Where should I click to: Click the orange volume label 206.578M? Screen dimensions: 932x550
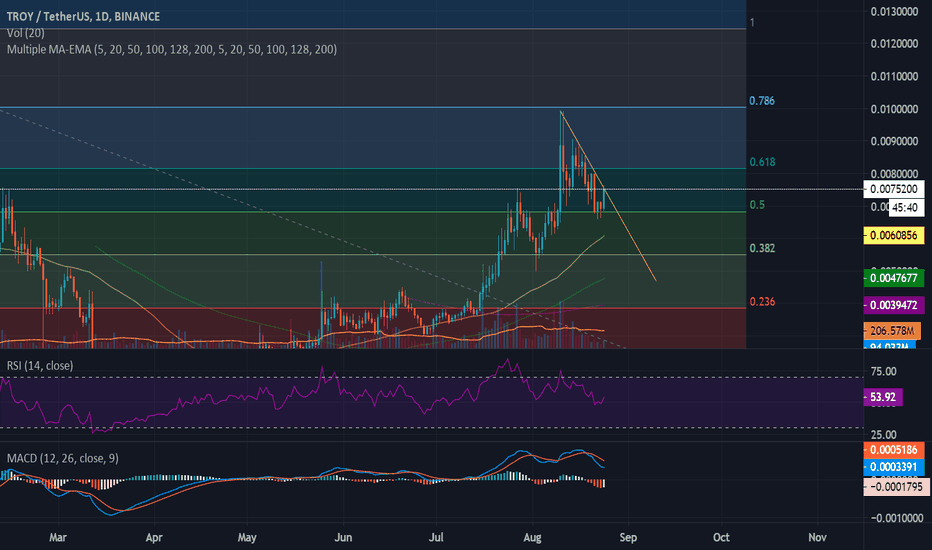[x=892, y=331]
